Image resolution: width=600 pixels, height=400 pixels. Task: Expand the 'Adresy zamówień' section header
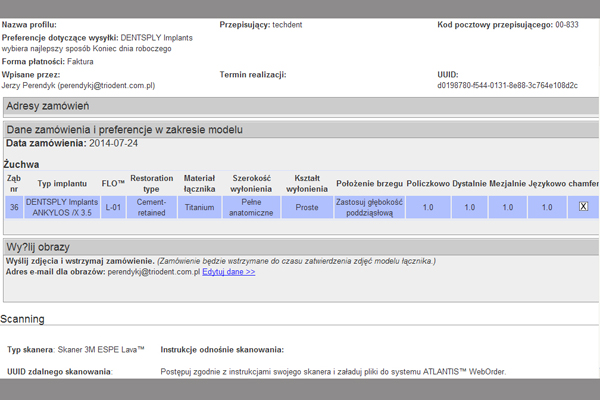coord(48,106)
